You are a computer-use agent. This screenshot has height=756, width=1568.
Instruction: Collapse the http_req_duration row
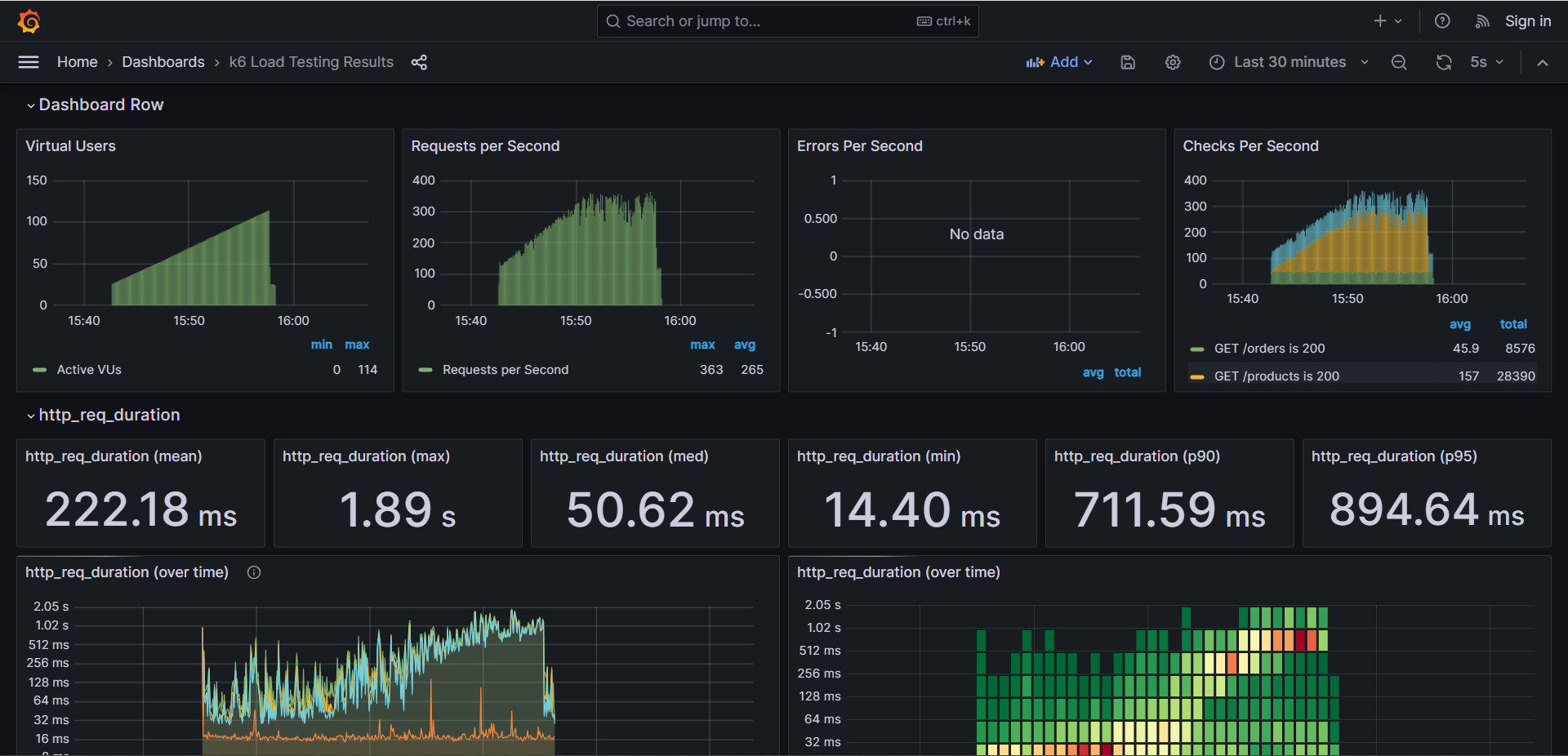pyautogui.click(x=103, y=415)
